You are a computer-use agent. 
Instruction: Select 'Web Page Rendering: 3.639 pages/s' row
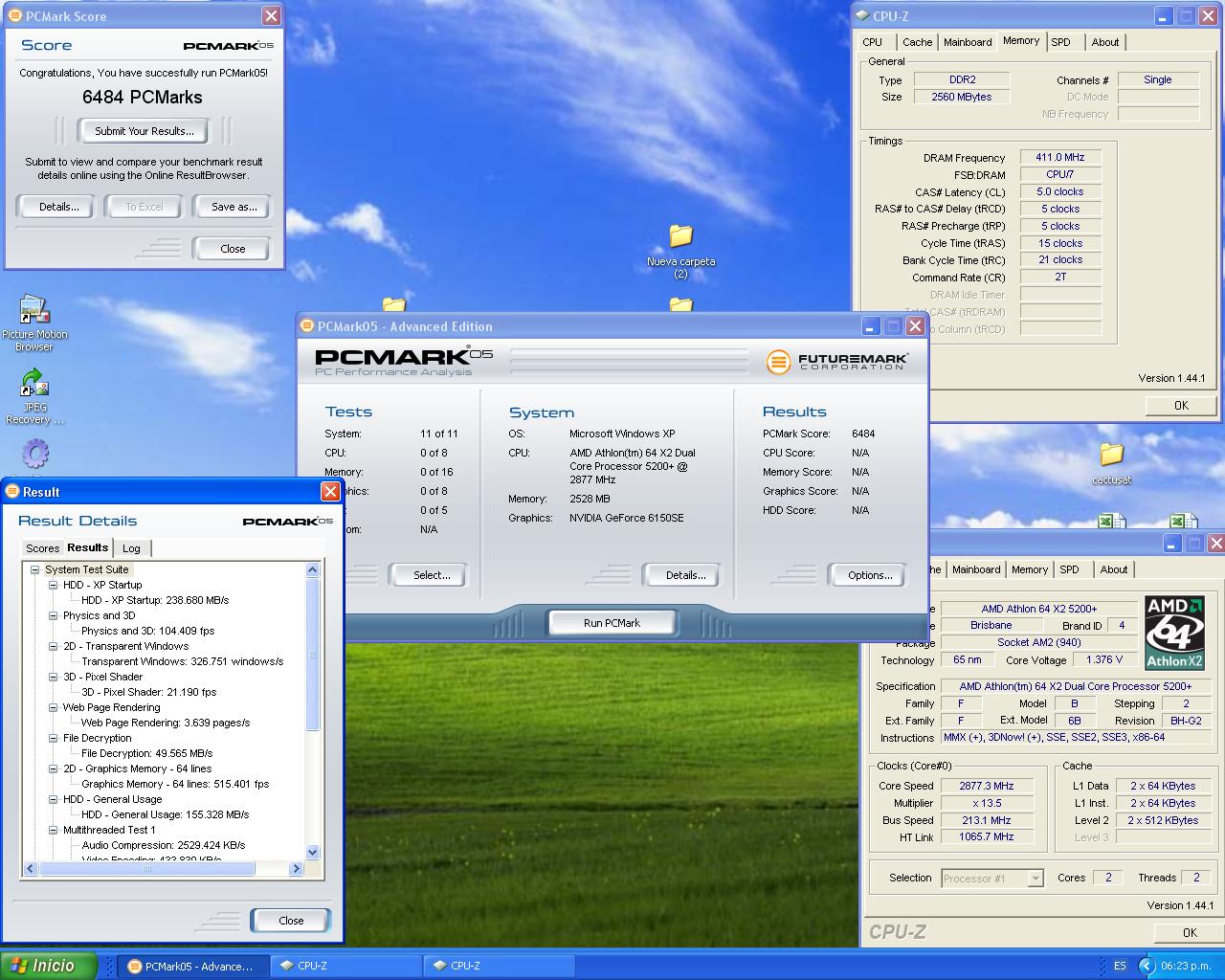pos(166,723)
